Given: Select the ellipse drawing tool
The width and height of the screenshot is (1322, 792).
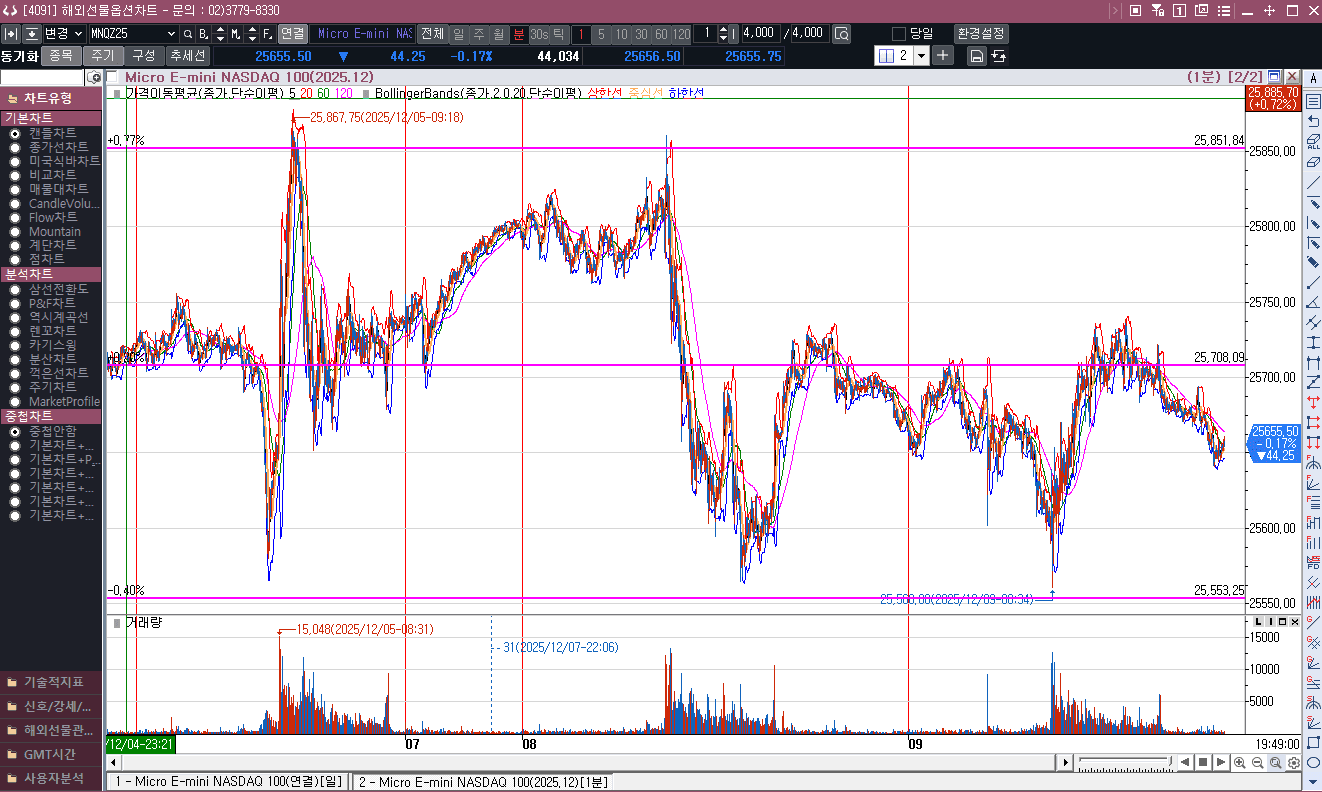Looking at the screenshot, I should coord(1313,762).
